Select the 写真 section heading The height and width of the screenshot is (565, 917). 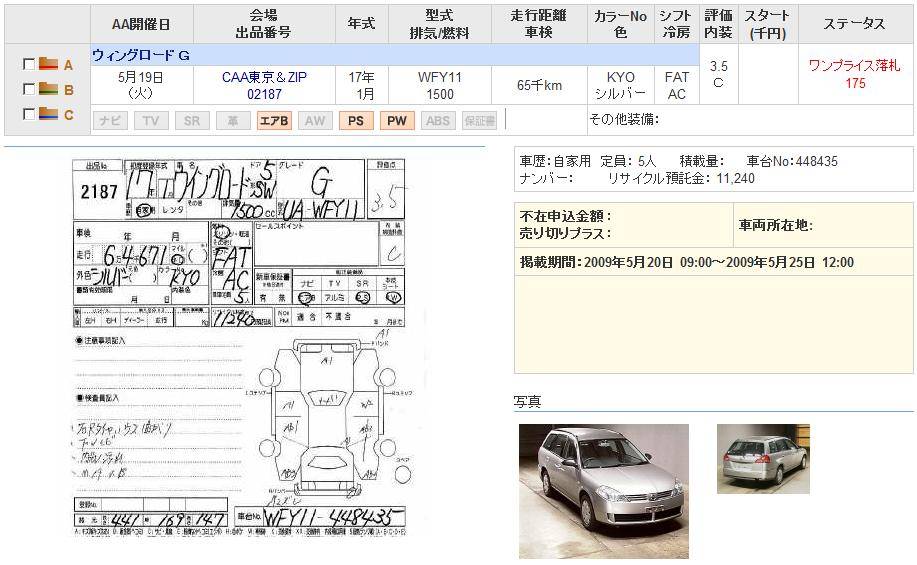click(528, 402)
